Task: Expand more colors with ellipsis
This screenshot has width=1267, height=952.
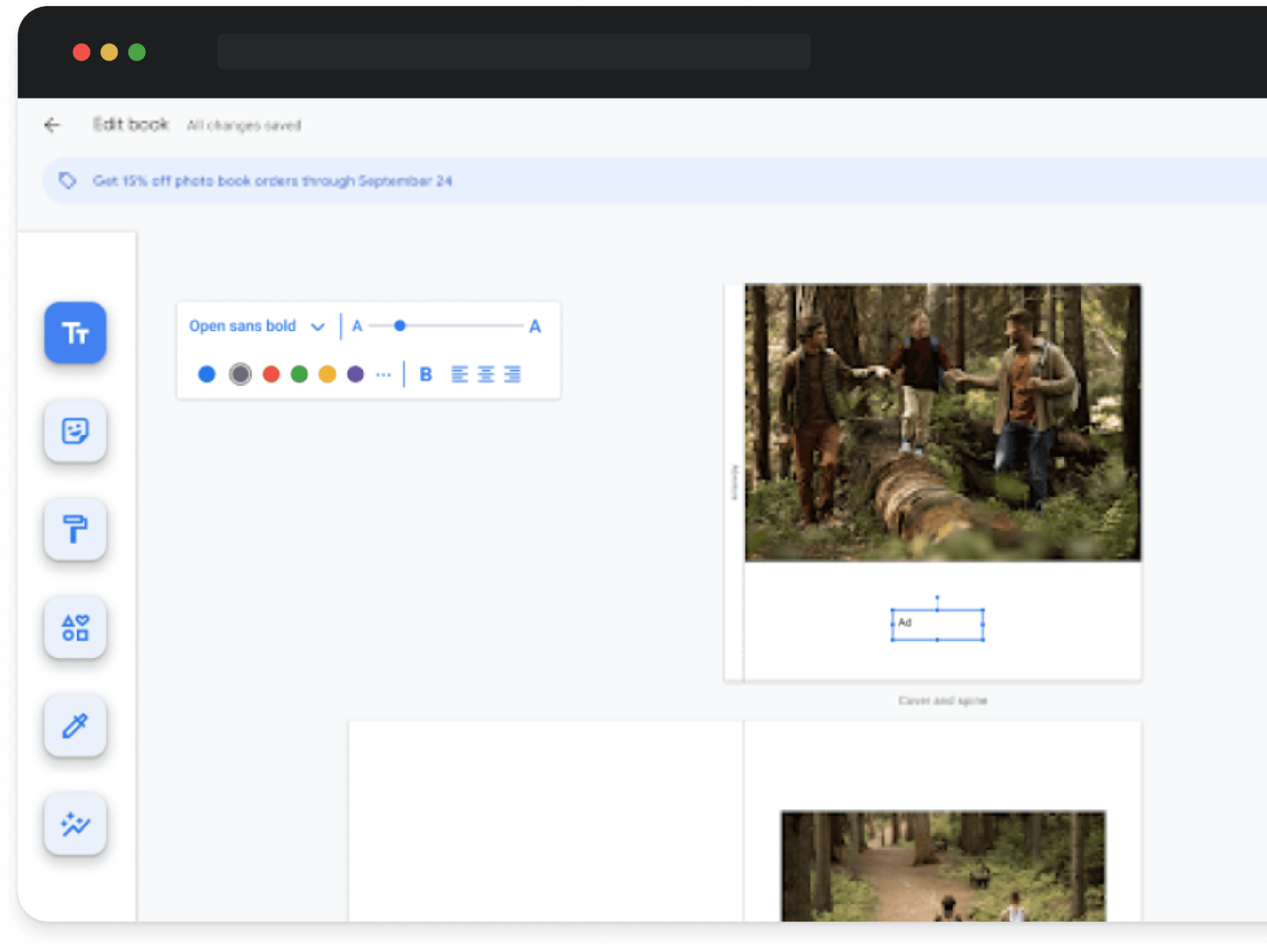Action: click(x=383, y=374)
